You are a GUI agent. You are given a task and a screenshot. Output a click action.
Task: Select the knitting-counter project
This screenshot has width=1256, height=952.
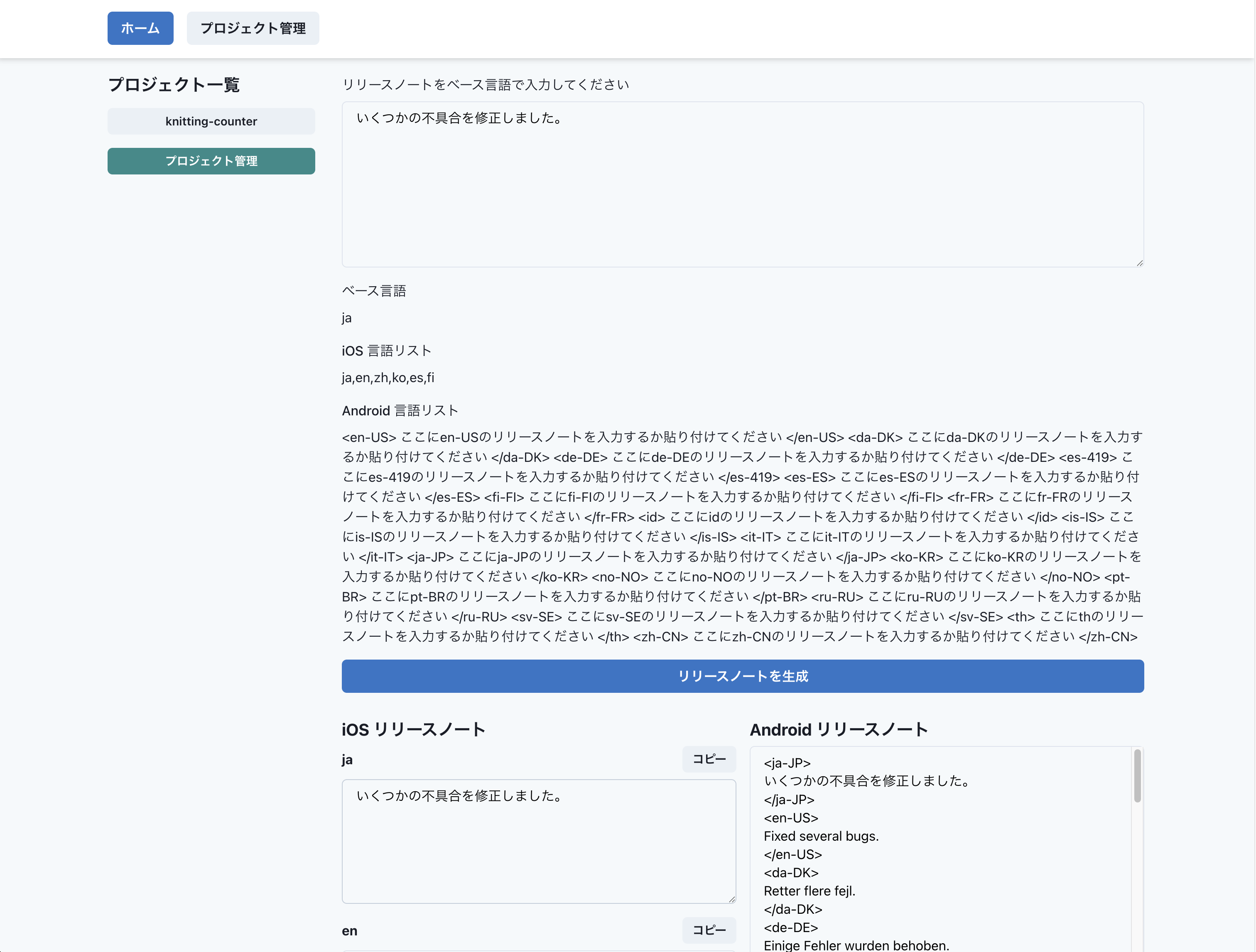coord(211,121)
